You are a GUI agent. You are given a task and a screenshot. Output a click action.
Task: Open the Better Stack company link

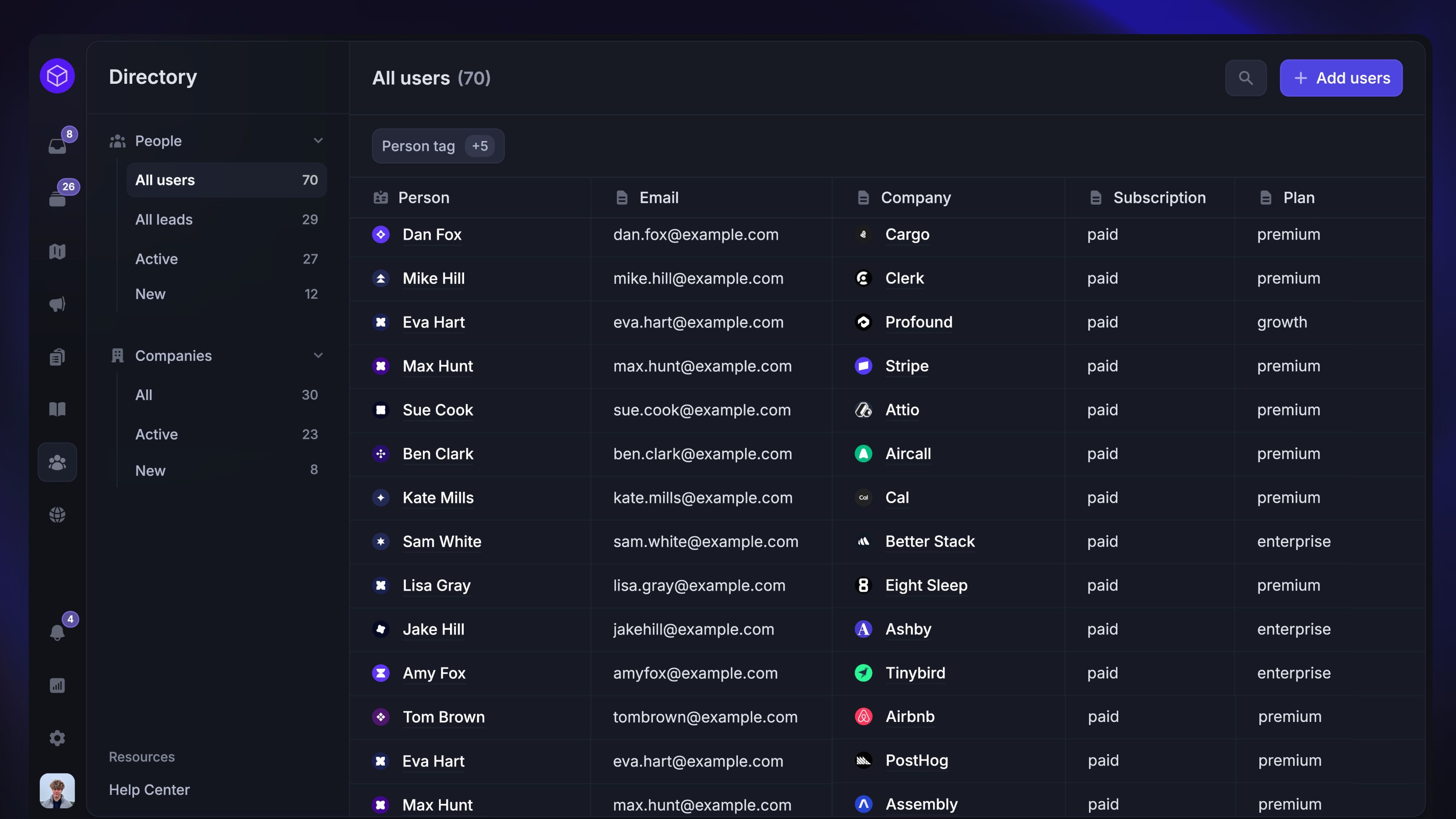coord(930,541)
